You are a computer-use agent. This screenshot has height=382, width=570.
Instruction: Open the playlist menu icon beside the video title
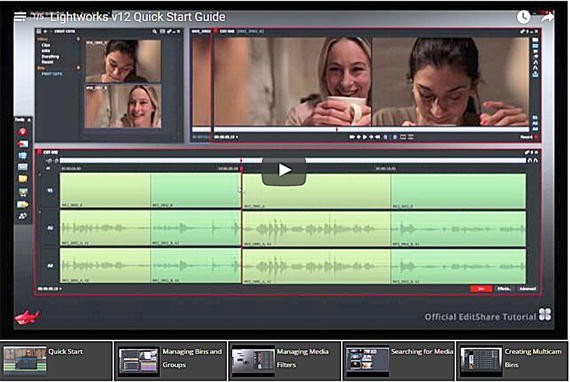[x=20, y=16]
